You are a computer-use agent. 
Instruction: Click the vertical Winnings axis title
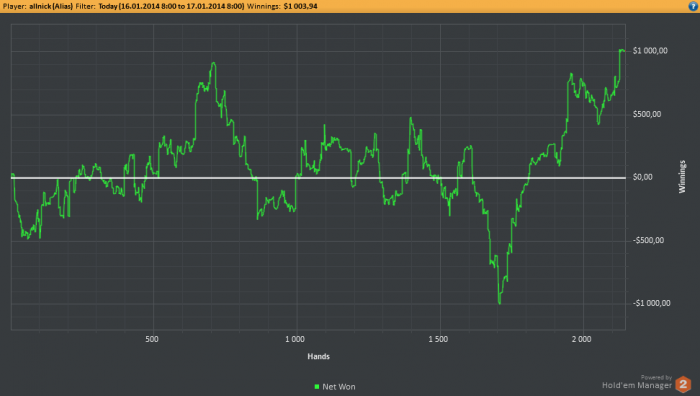tap(682, 177)
